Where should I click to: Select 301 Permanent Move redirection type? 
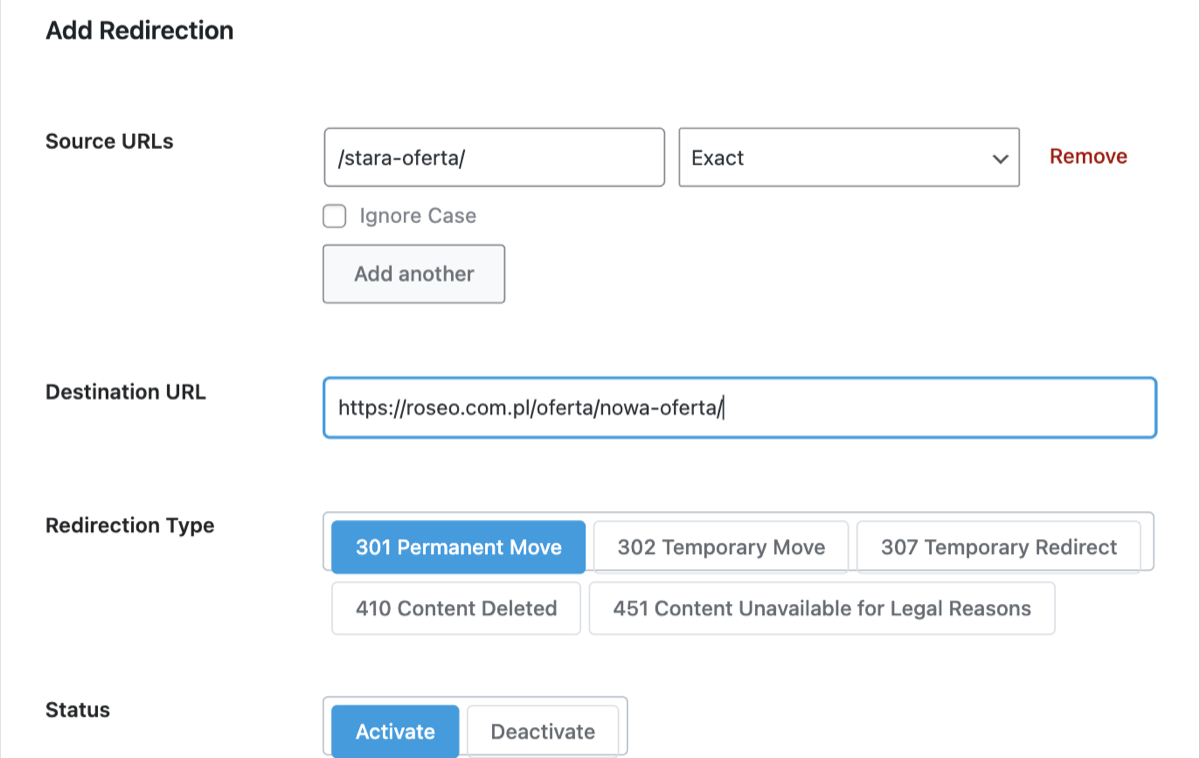(459, 547)
